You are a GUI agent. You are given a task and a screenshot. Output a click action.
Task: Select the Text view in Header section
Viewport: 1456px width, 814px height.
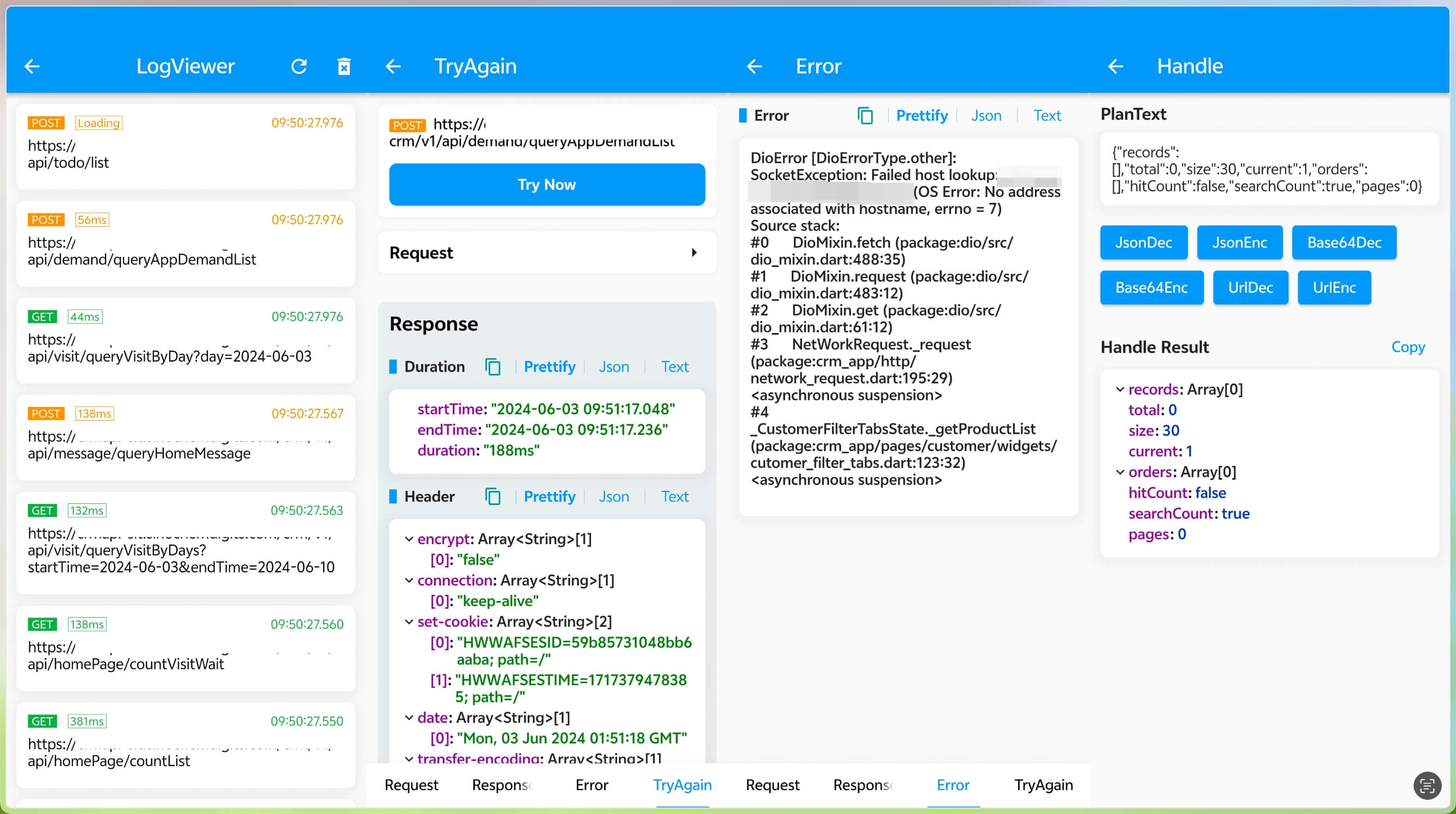[674, 496]
